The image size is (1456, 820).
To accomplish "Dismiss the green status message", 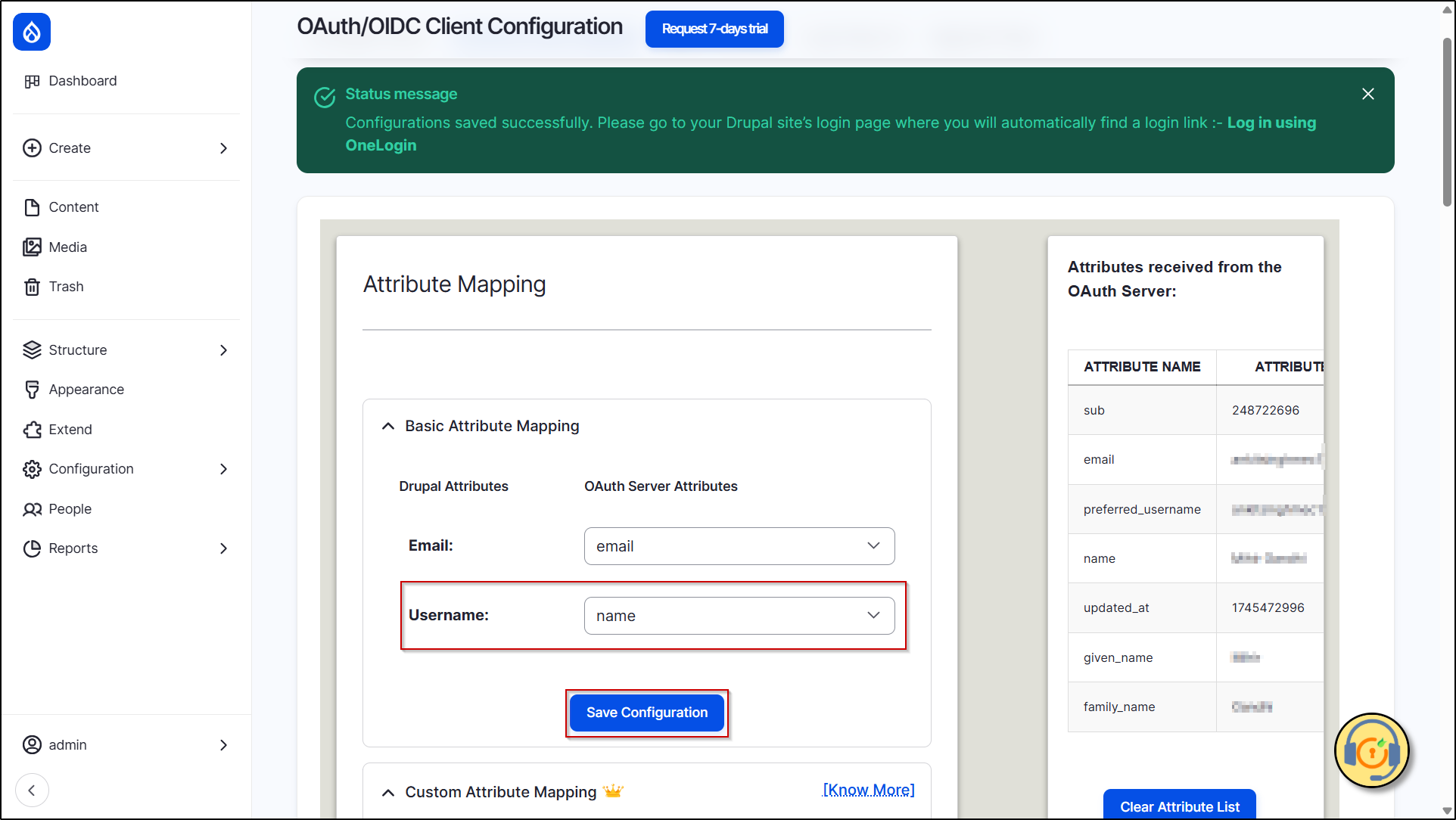I will pyautogui.click(x=1367, y=94).
